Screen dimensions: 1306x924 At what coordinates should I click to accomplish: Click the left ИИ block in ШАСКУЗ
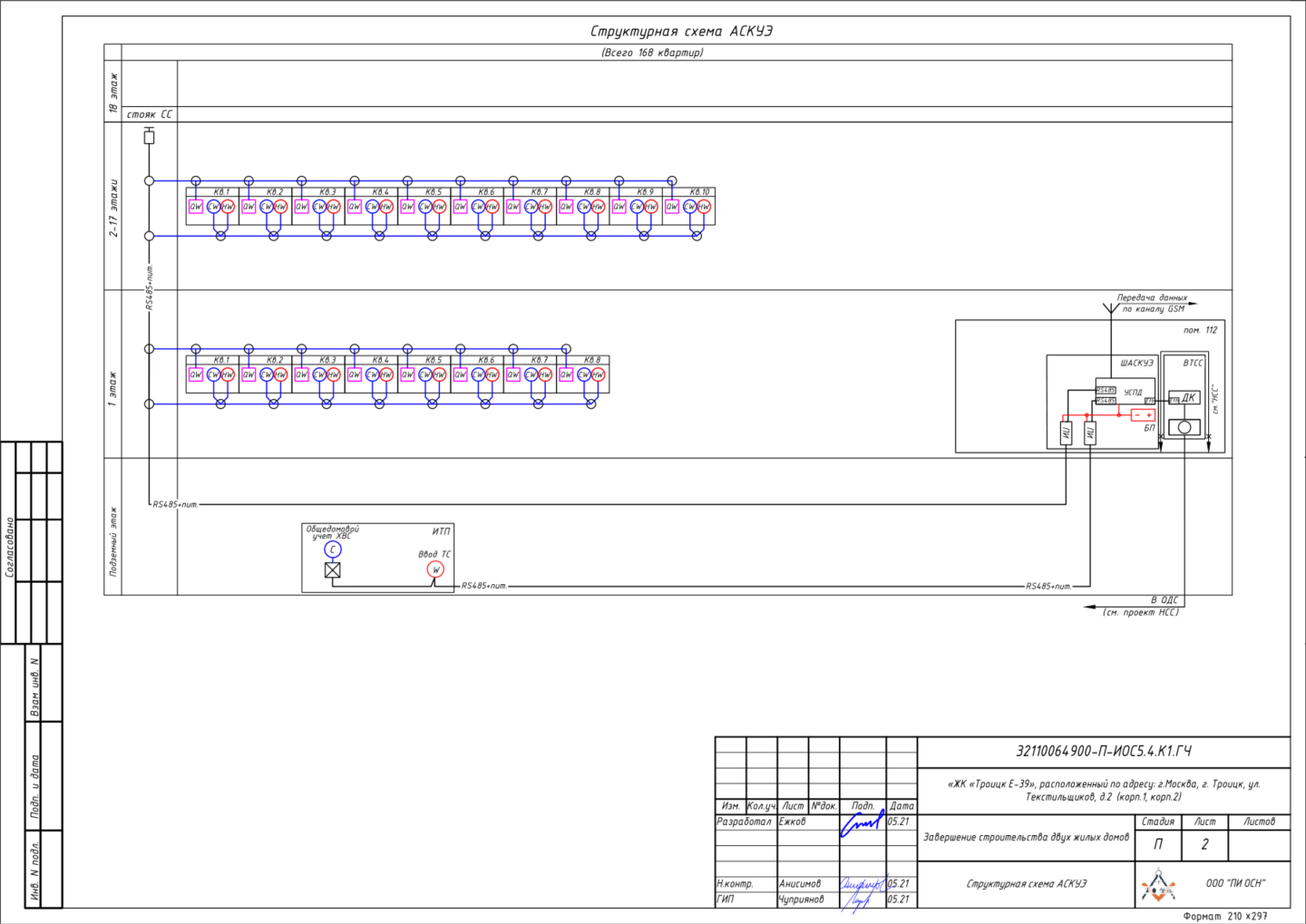1067,433
